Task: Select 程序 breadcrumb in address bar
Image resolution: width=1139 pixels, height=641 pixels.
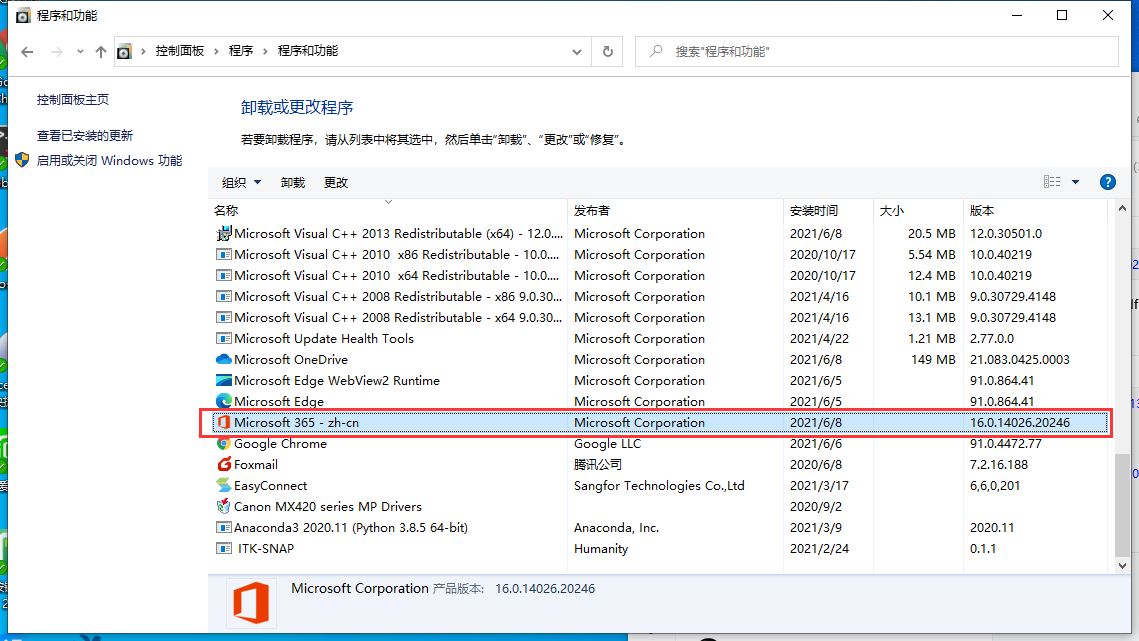Action: tap(240, 51)
